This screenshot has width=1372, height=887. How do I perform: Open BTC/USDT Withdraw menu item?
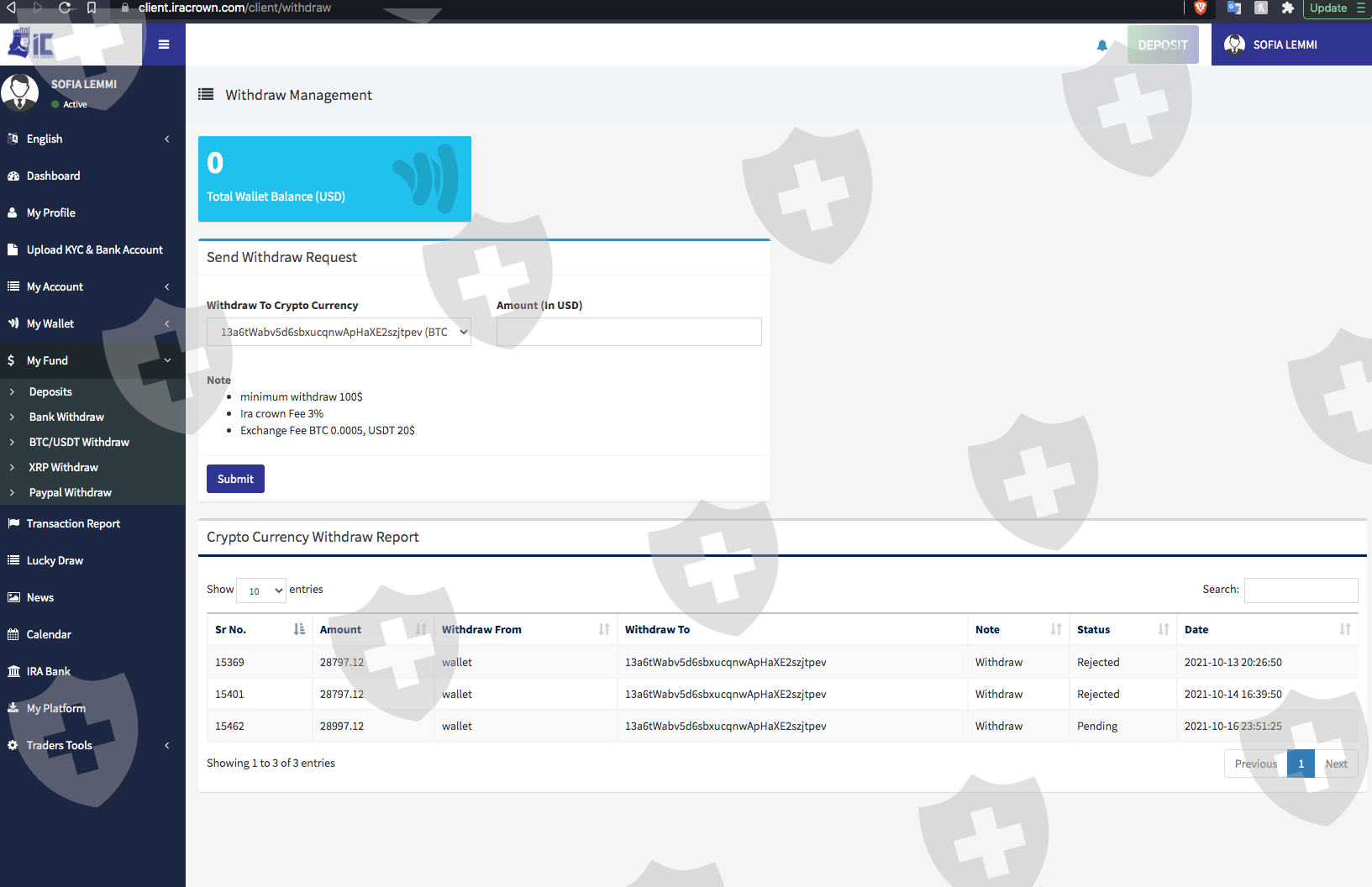tap(79, 442)
